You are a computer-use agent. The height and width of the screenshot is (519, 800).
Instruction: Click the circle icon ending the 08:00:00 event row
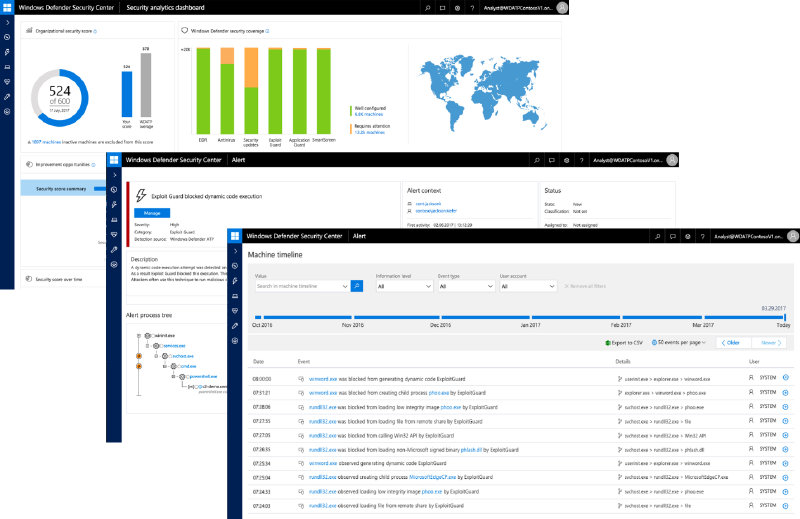[x=785, y=378]
